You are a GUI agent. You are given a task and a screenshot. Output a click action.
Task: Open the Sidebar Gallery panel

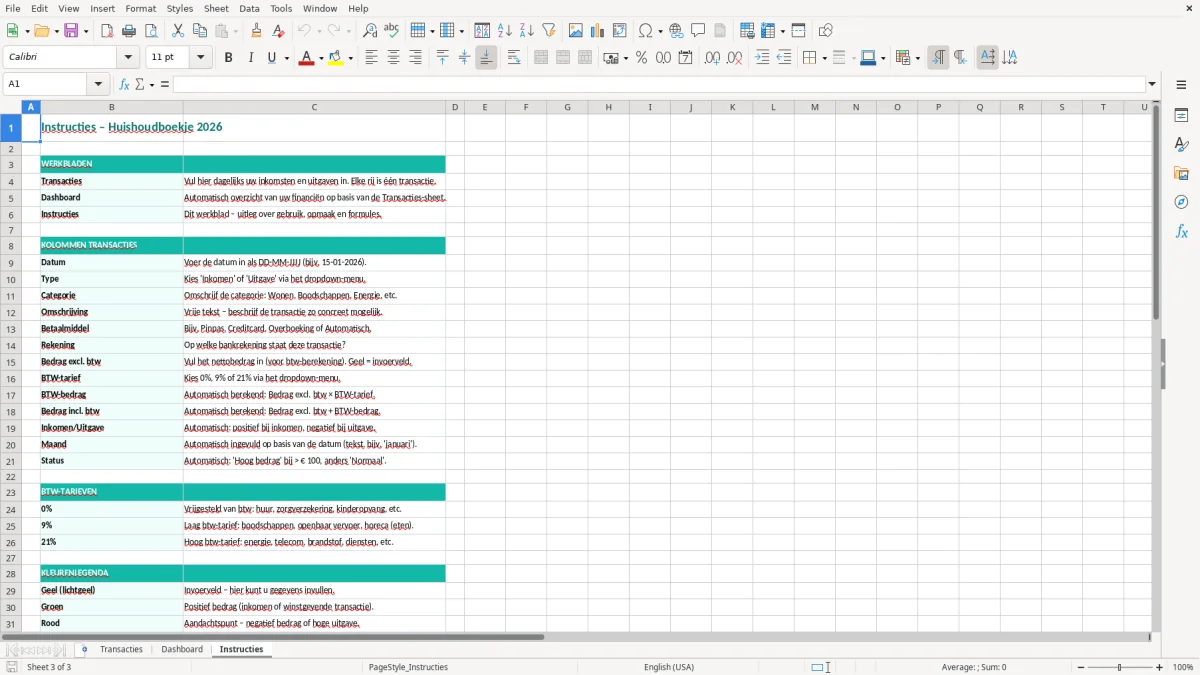(x=1181, y=173)
